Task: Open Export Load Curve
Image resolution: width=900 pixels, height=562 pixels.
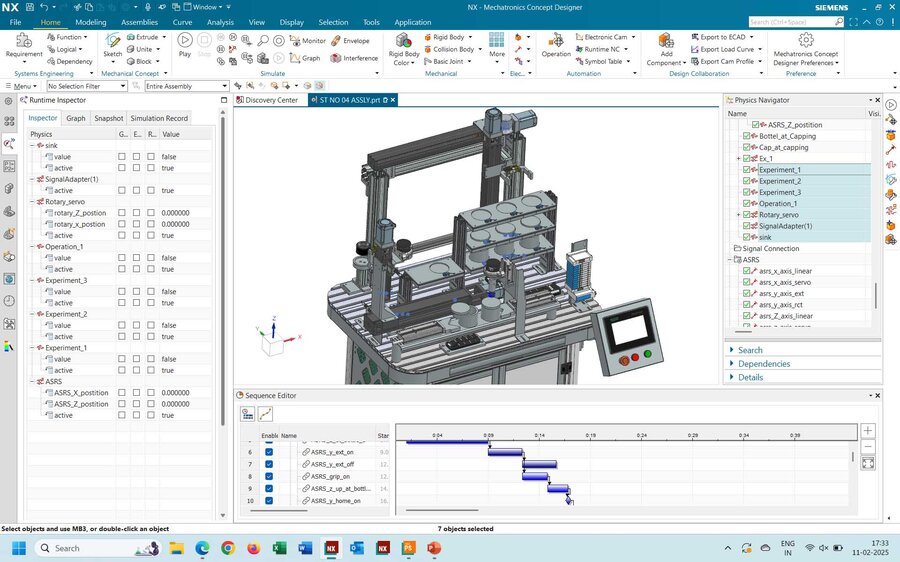Action: [722, 49]
